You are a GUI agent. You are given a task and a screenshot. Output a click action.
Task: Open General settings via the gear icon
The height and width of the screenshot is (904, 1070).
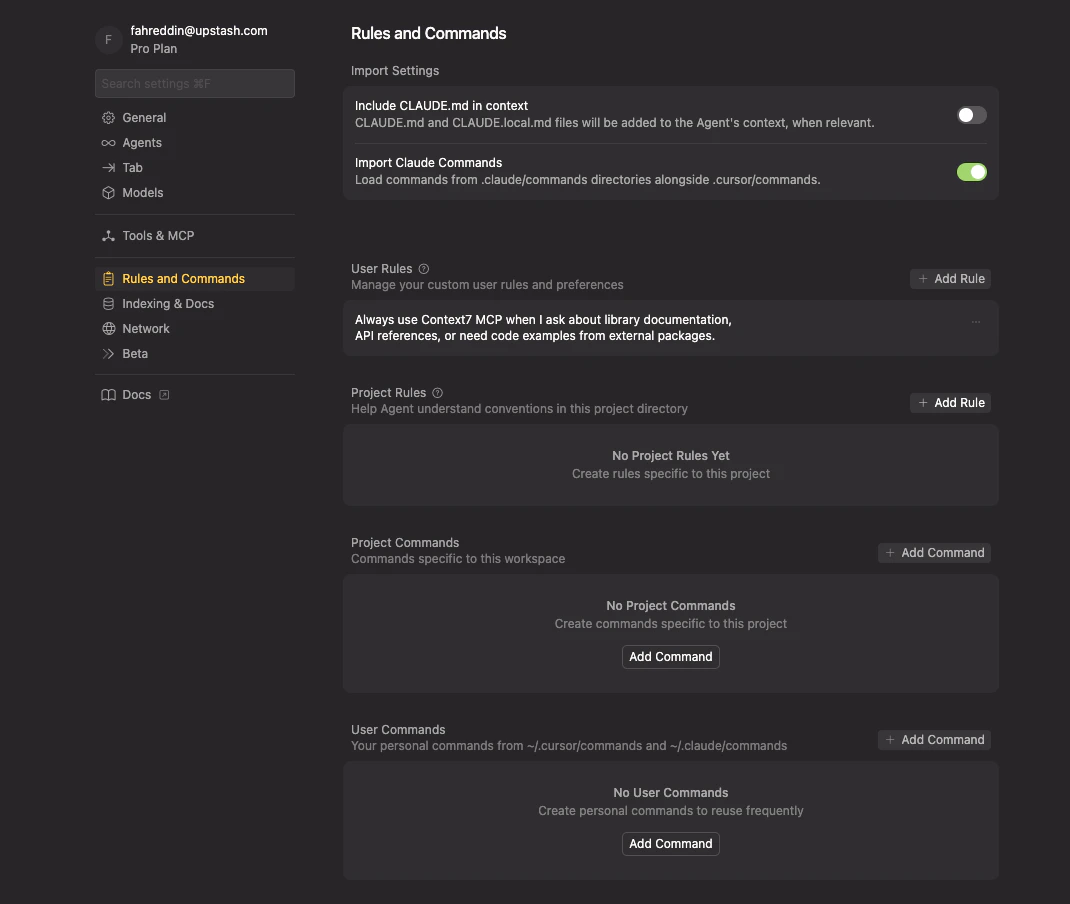pyautogui.click(x=108, y=117)
